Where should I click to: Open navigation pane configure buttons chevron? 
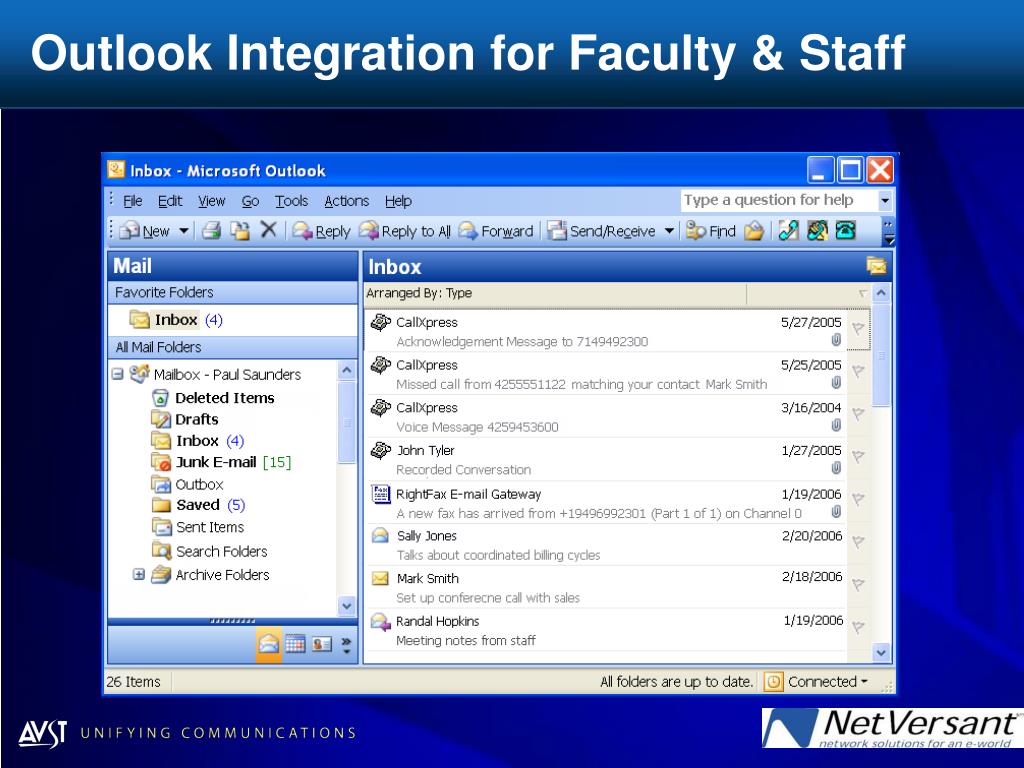point(346,645)
